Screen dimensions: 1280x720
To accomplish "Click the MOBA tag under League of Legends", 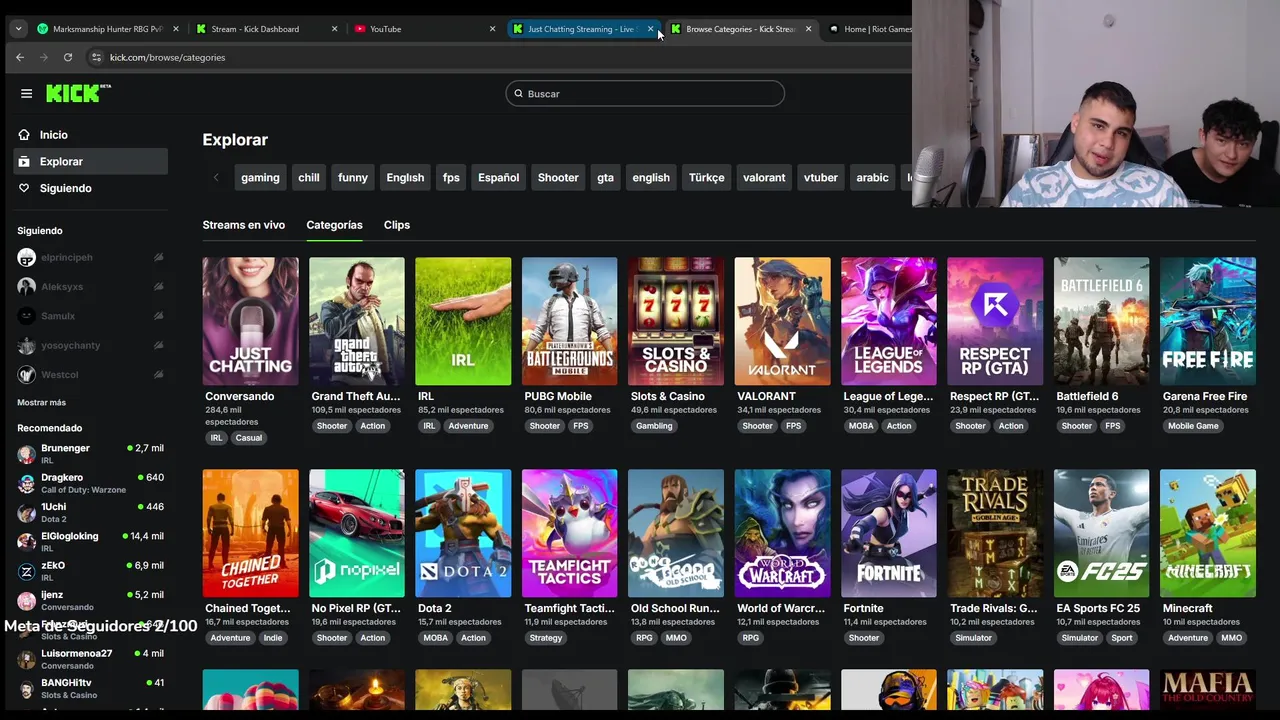I will tap(861, 426).
